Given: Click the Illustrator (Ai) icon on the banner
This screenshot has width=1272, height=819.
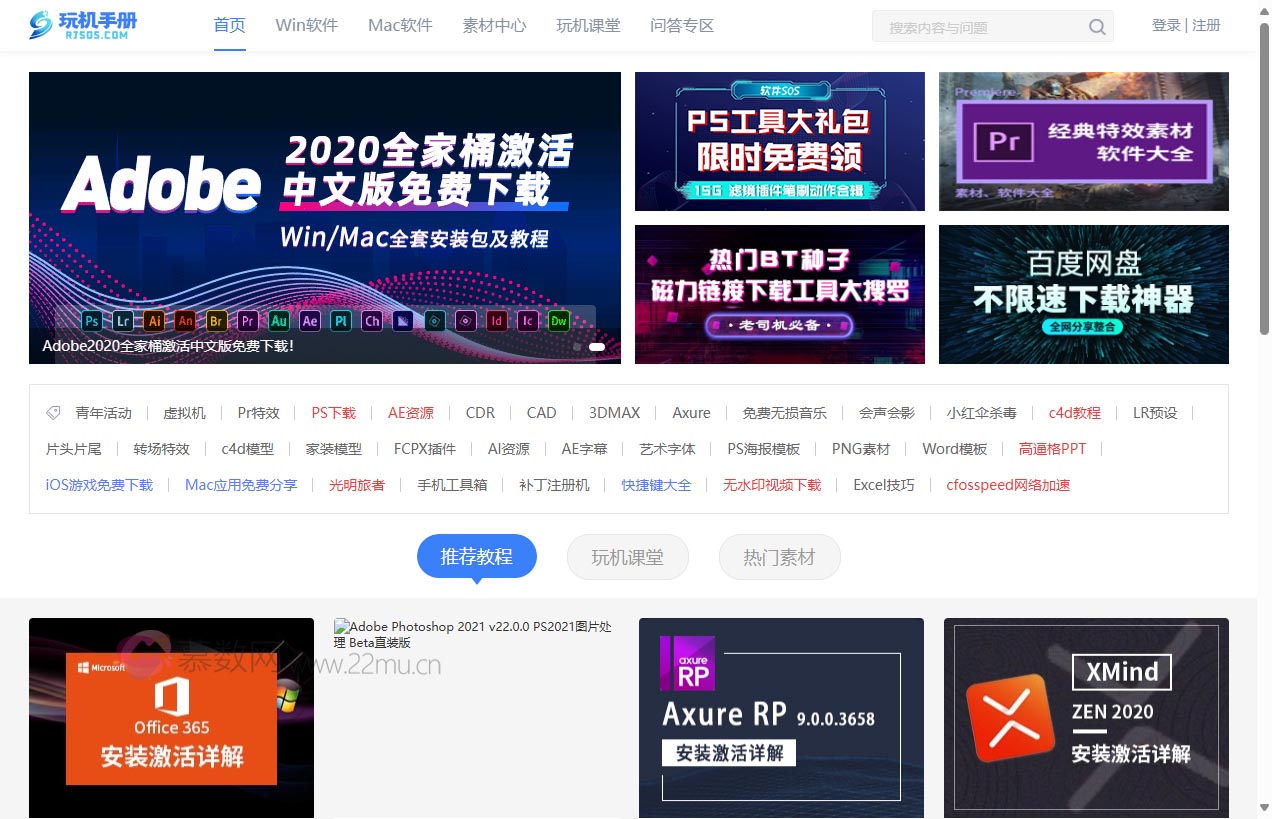Looking at the screenshot, I should (154, 321).
